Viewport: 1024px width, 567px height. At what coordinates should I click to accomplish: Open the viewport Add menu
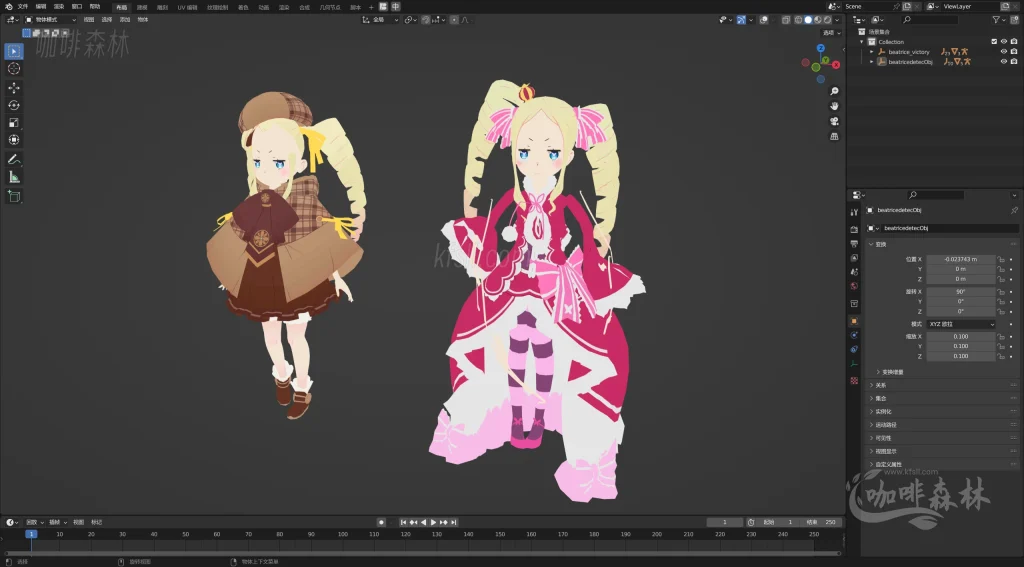tap(125, 20)
